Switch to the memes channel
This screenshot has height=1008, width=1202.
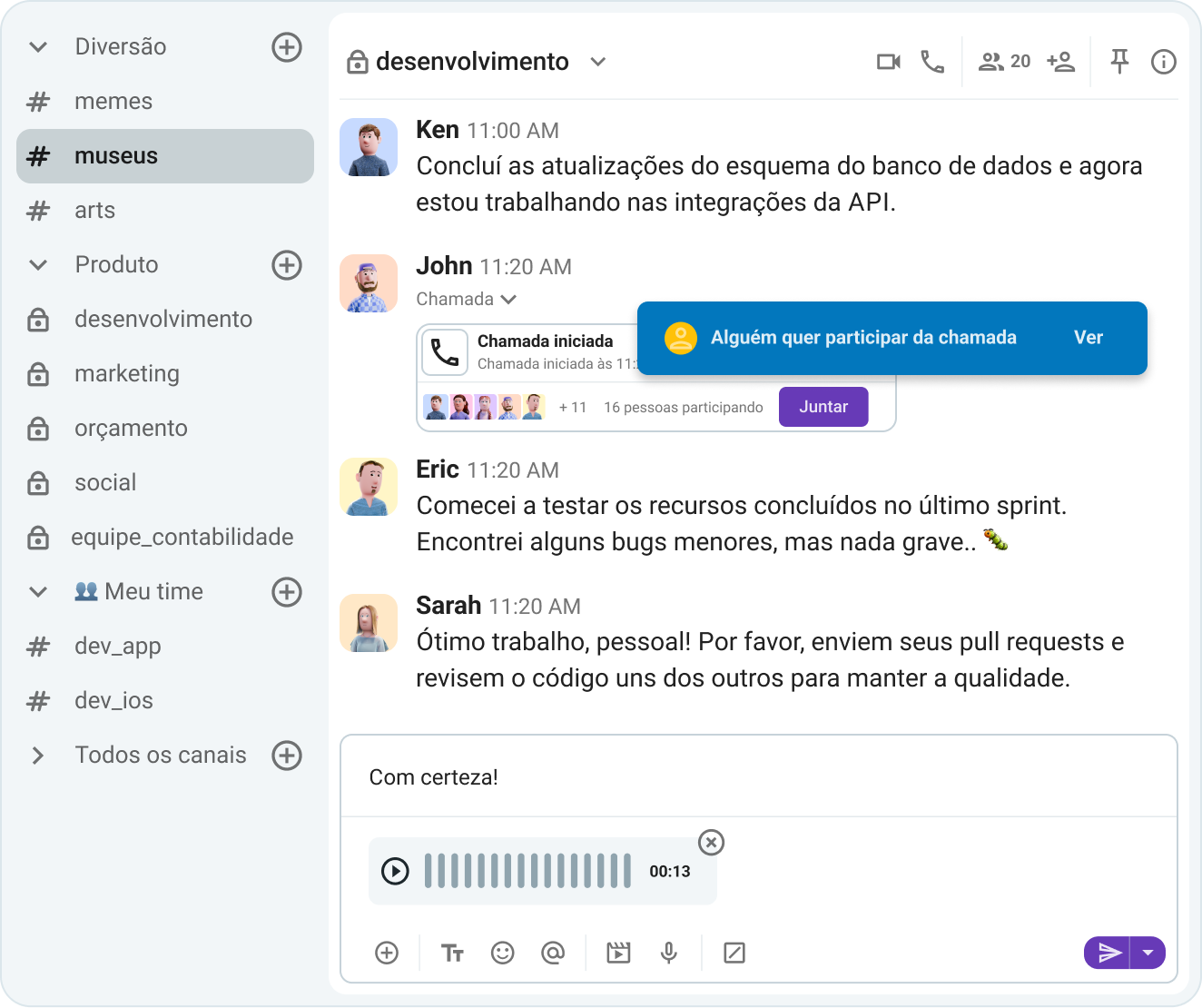click(x=113, y=101)
